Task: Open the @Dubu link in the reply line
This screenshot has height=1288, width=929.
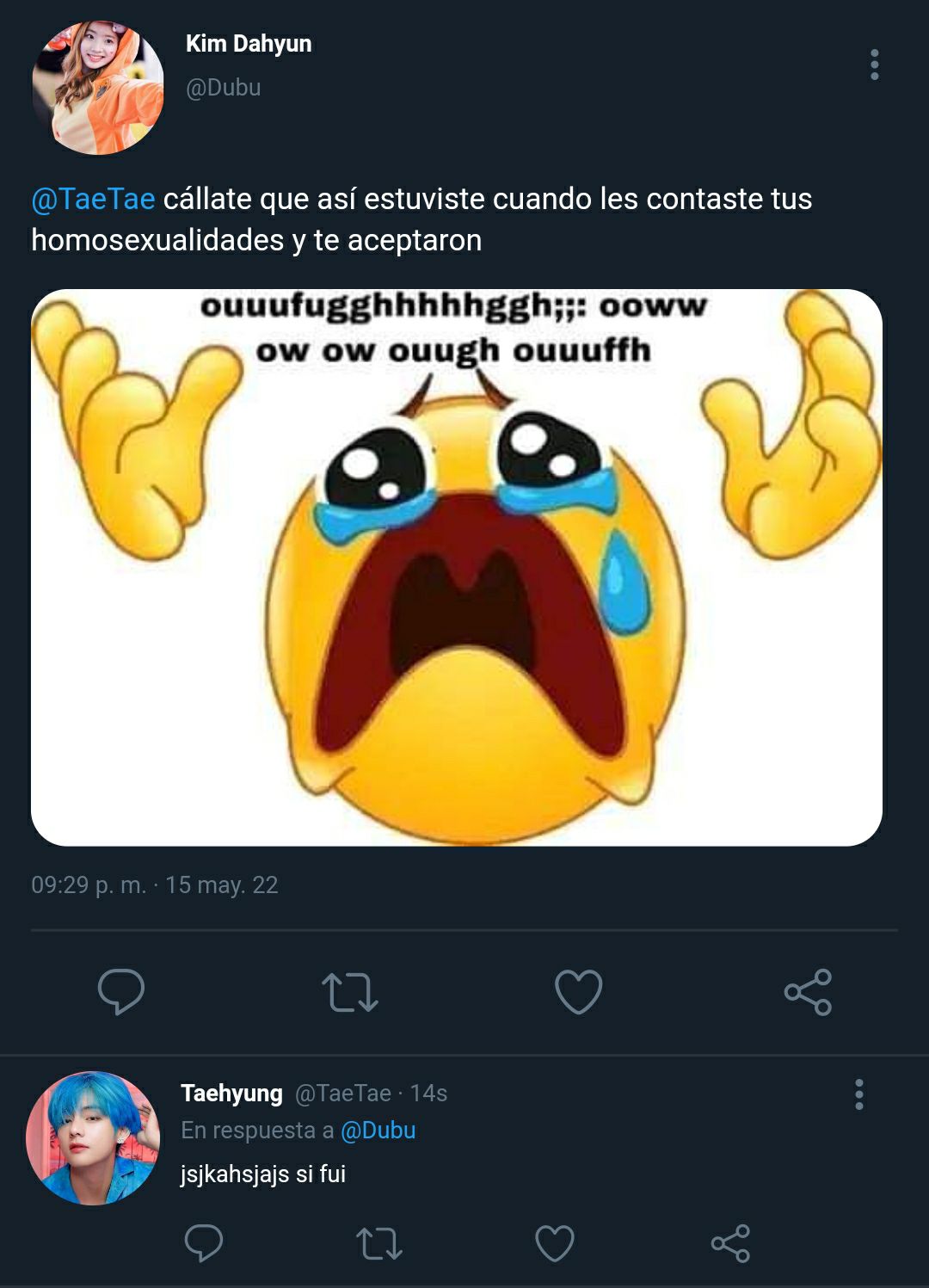Action: (x=378, y=1130)
